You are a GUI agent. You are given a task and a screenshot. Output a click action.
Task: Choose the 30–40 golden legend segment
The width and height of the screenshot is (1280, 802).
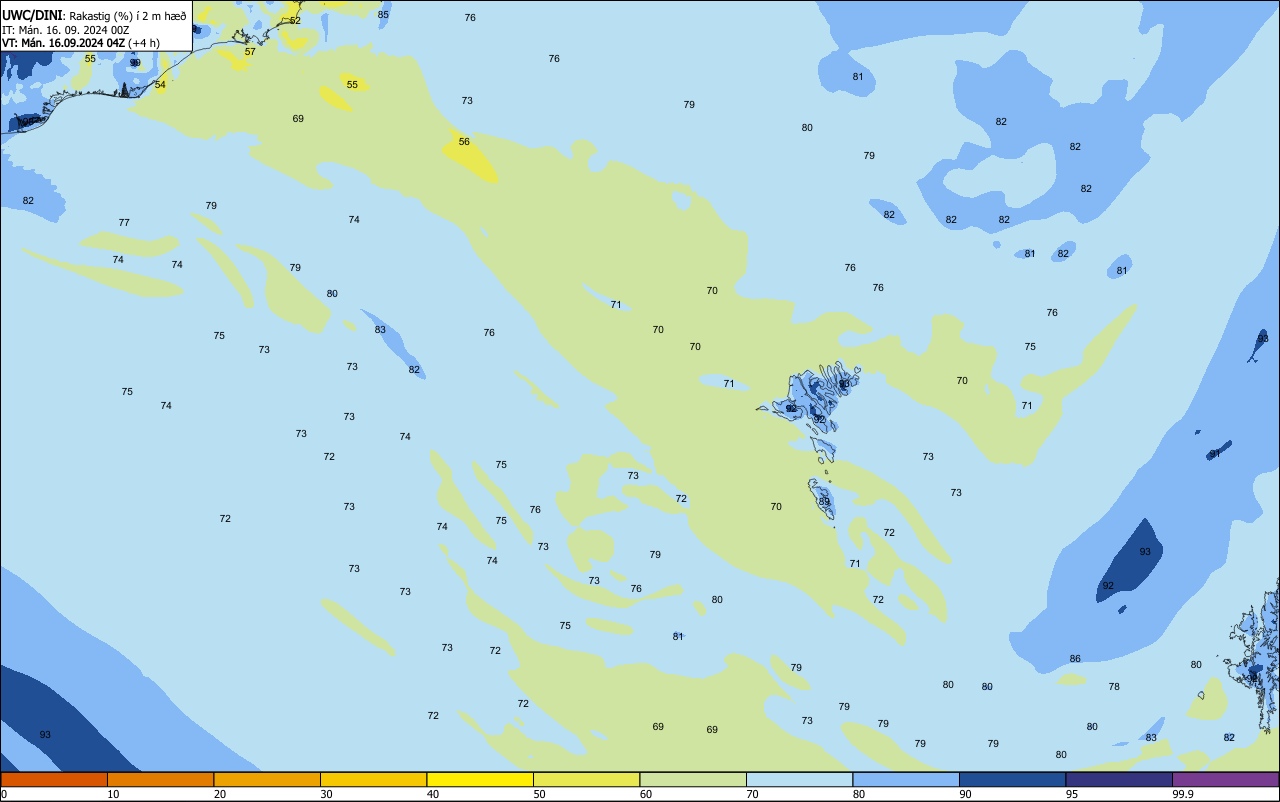coord(373,779)
